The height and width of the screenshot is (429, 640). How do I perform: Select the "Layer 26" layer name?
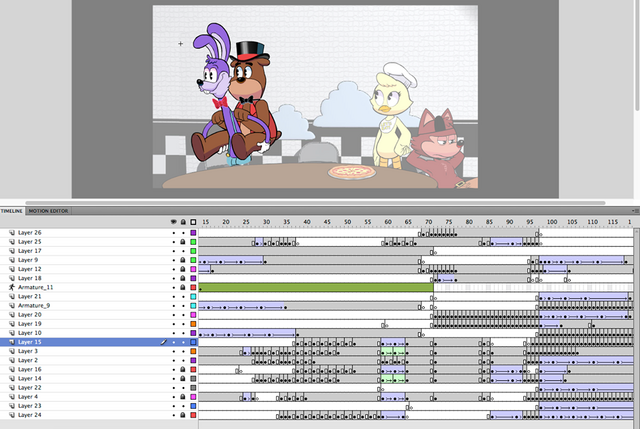tap(29, 233)
